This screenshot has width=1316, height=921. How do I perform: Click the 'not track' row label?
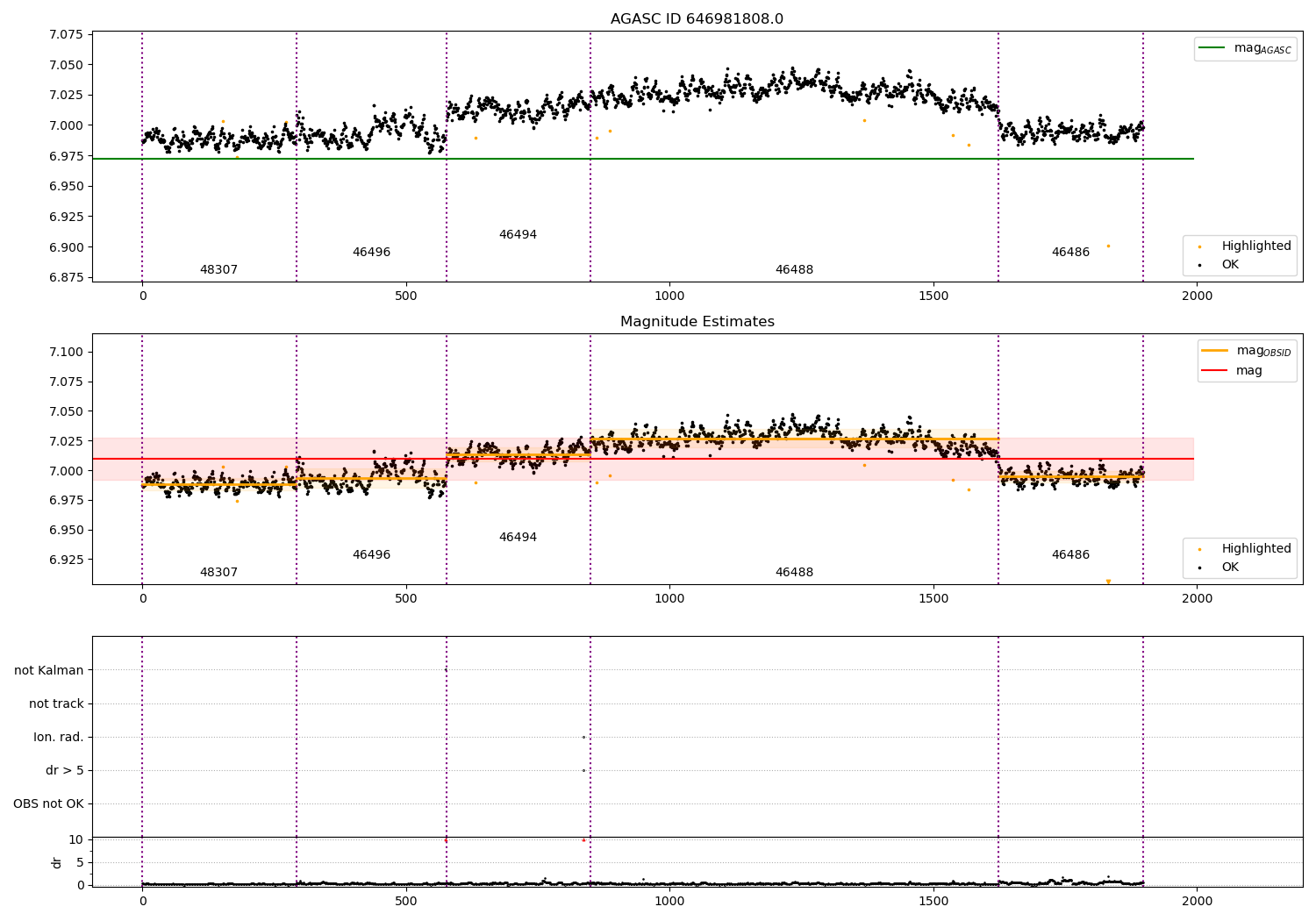point(56,704)
